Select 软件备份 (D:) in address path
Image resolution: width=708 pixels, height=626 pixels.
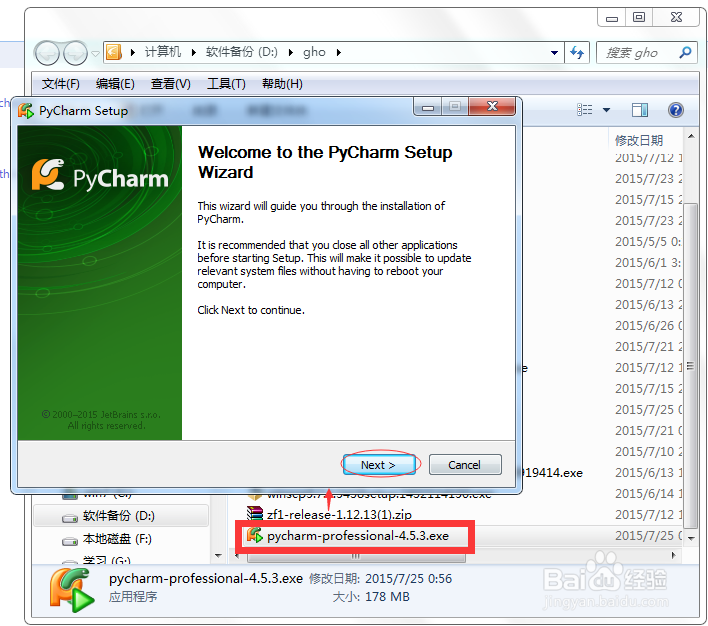pos(242,52)
